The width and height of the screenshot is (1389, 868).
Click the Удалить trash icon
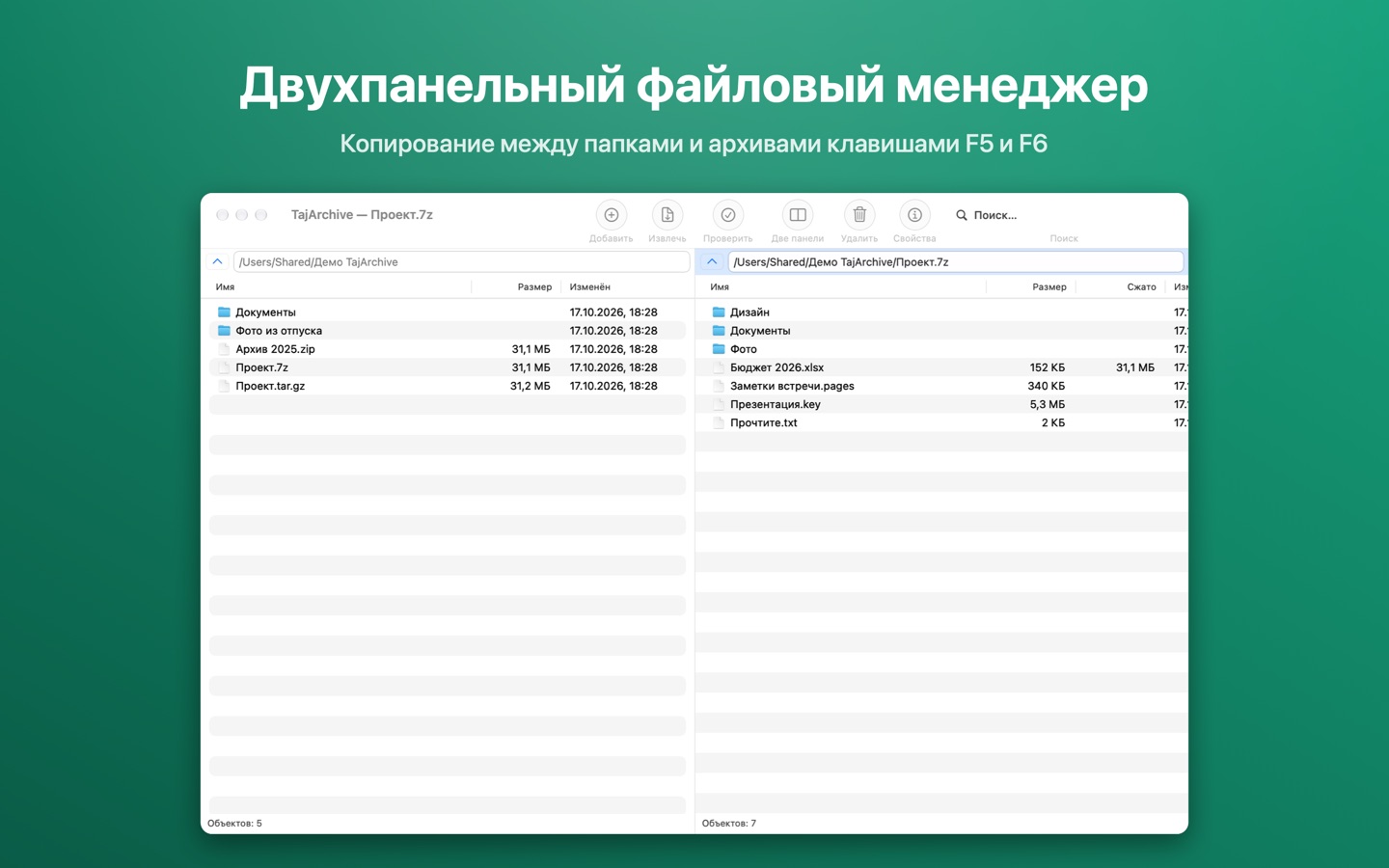click(x=858, y=215)
